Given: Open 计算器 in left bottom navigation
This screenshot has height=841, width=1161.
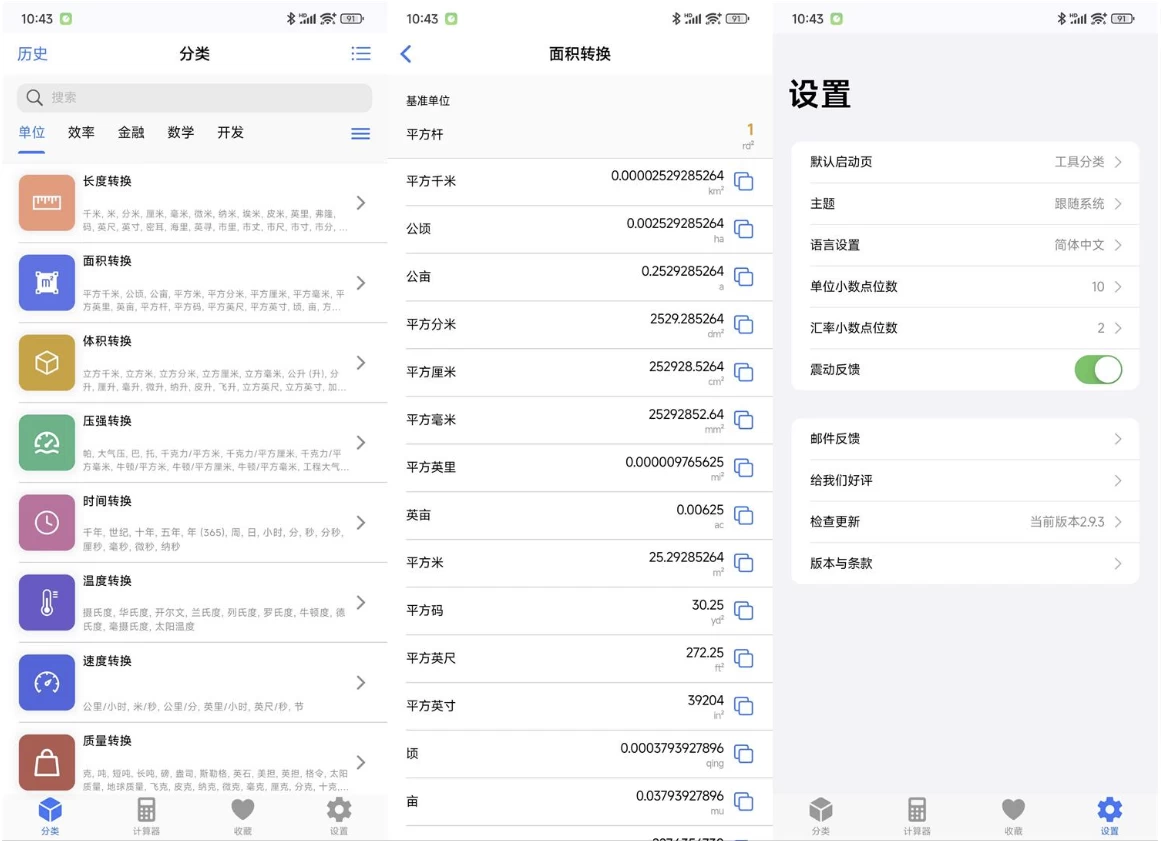Looking at the screenshot, I should [146, 814].
